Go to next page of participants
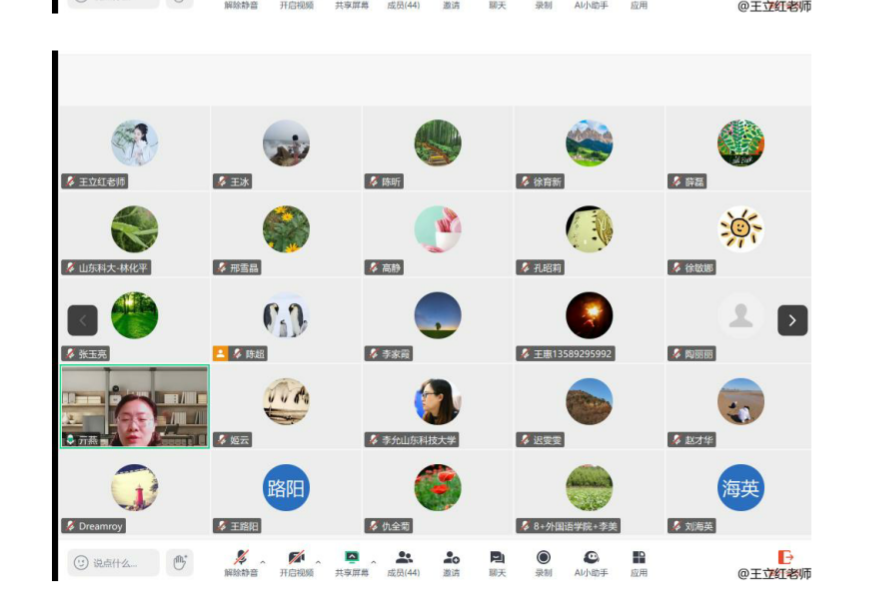 pos(792,320)
